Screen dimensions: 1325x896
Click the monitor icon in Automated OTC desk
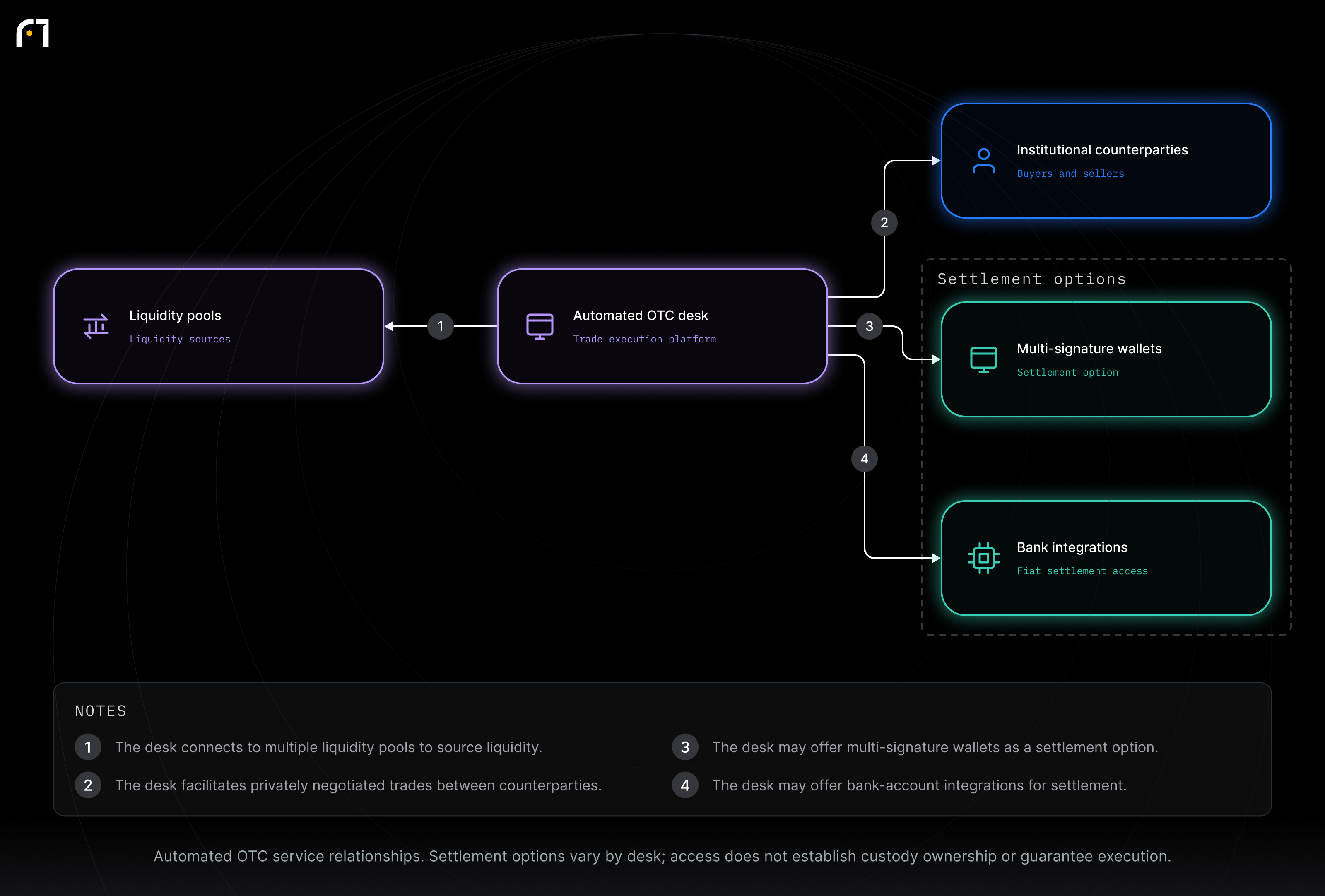(x=540, y=327)
